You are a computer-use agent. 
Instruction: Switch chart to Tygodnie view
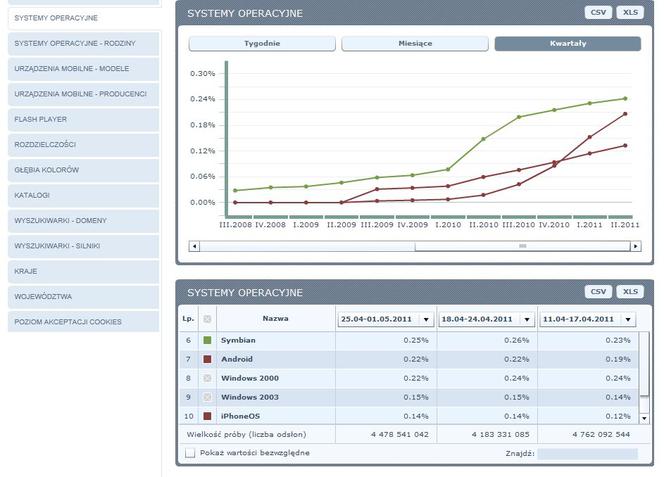[262, 44]
